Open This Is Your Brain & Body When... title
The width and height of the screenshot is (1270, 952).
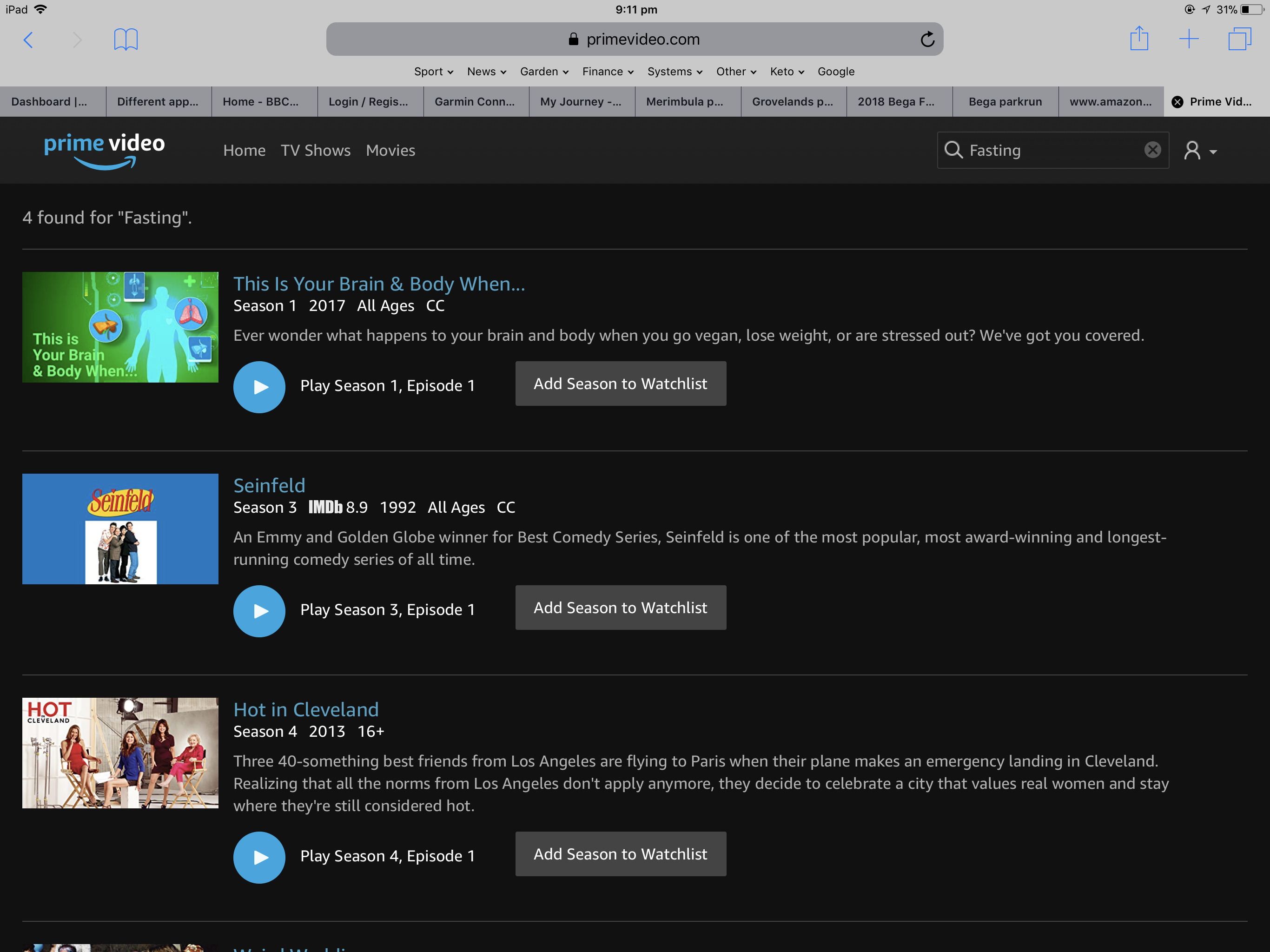[379, 284]
